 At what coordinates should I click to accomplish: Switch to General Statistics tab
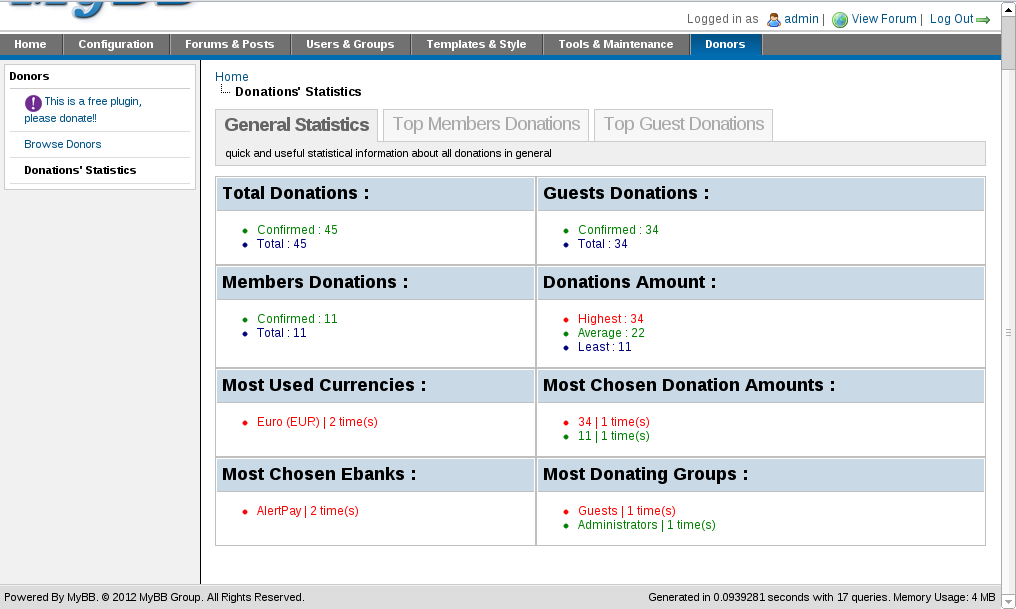[297, 124]
